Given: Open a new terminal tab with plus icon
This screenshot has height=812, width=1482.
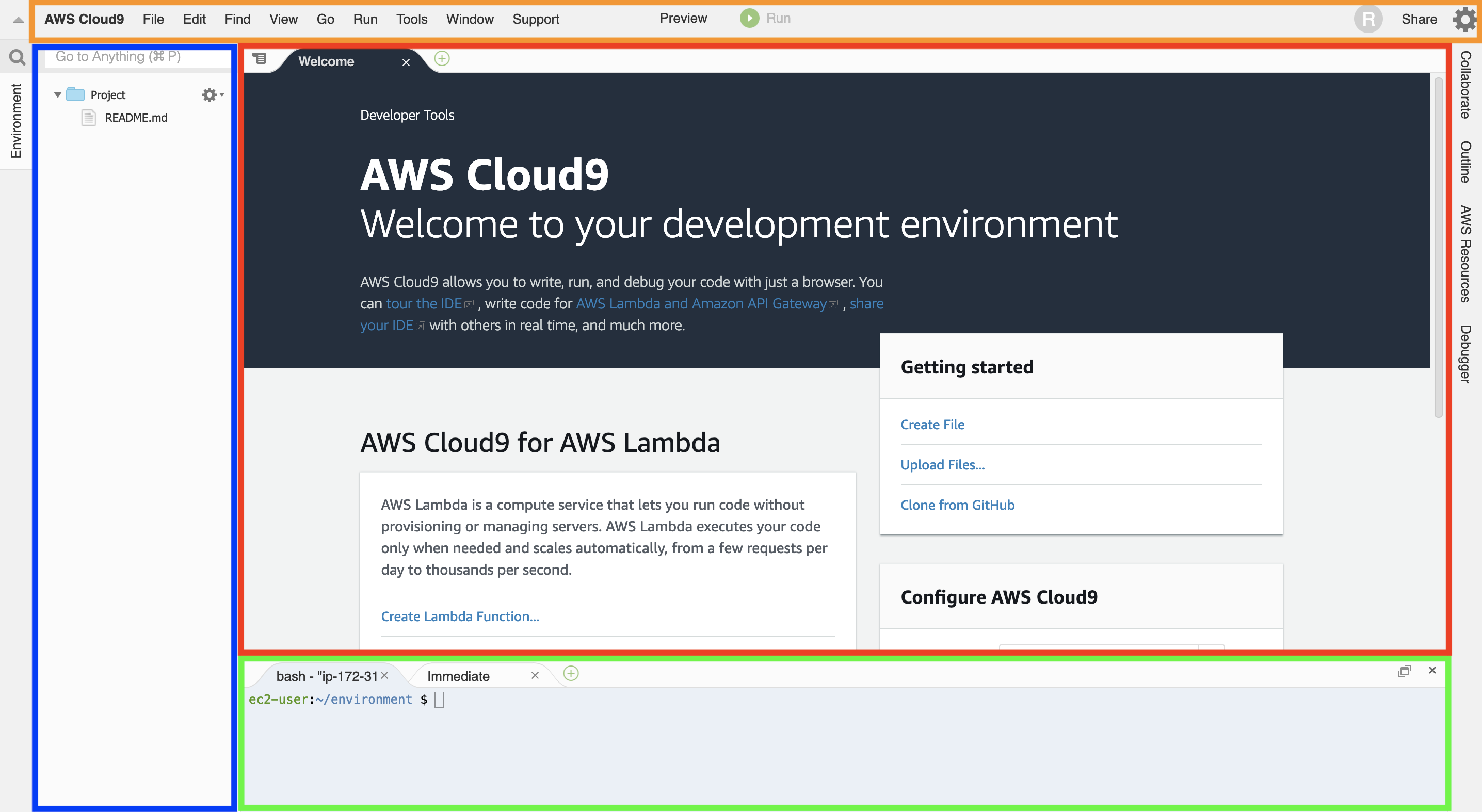Looking at the screenshot, I should (570, 674).
